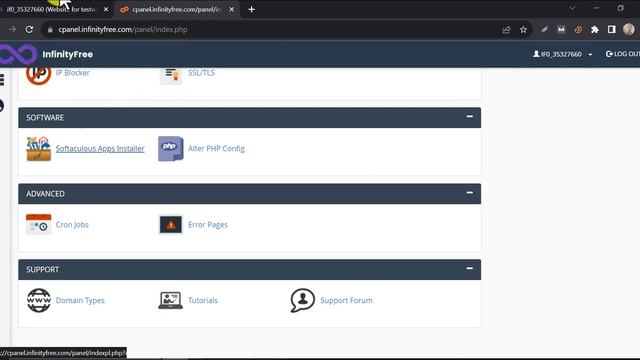Open the Error Pages link
The width and height of the screenshot is (640, 360).
click(208, 224)
